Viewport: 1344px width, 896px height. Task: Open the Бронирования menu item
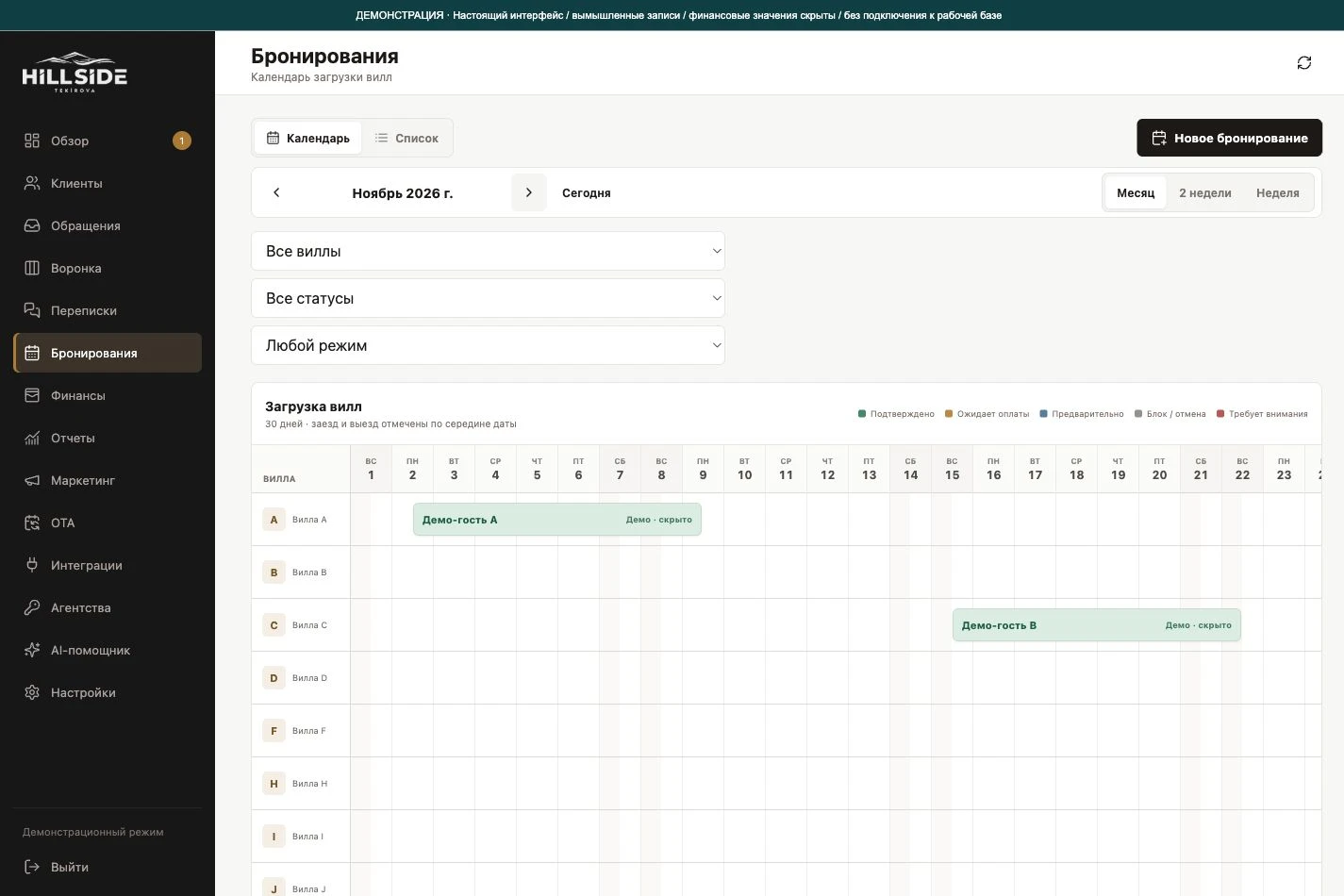tap(108, 353)
